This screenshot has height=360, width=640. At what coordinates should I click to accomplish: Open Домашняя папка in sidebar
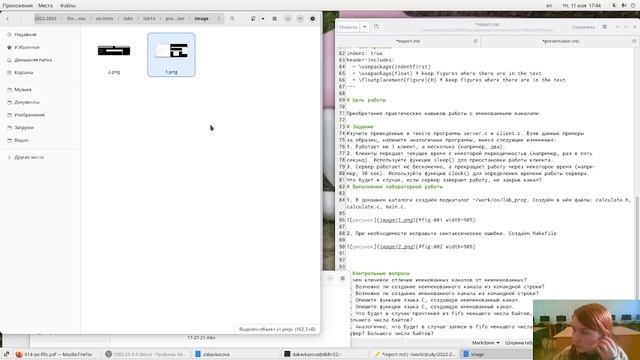click(x=33, y=60)
